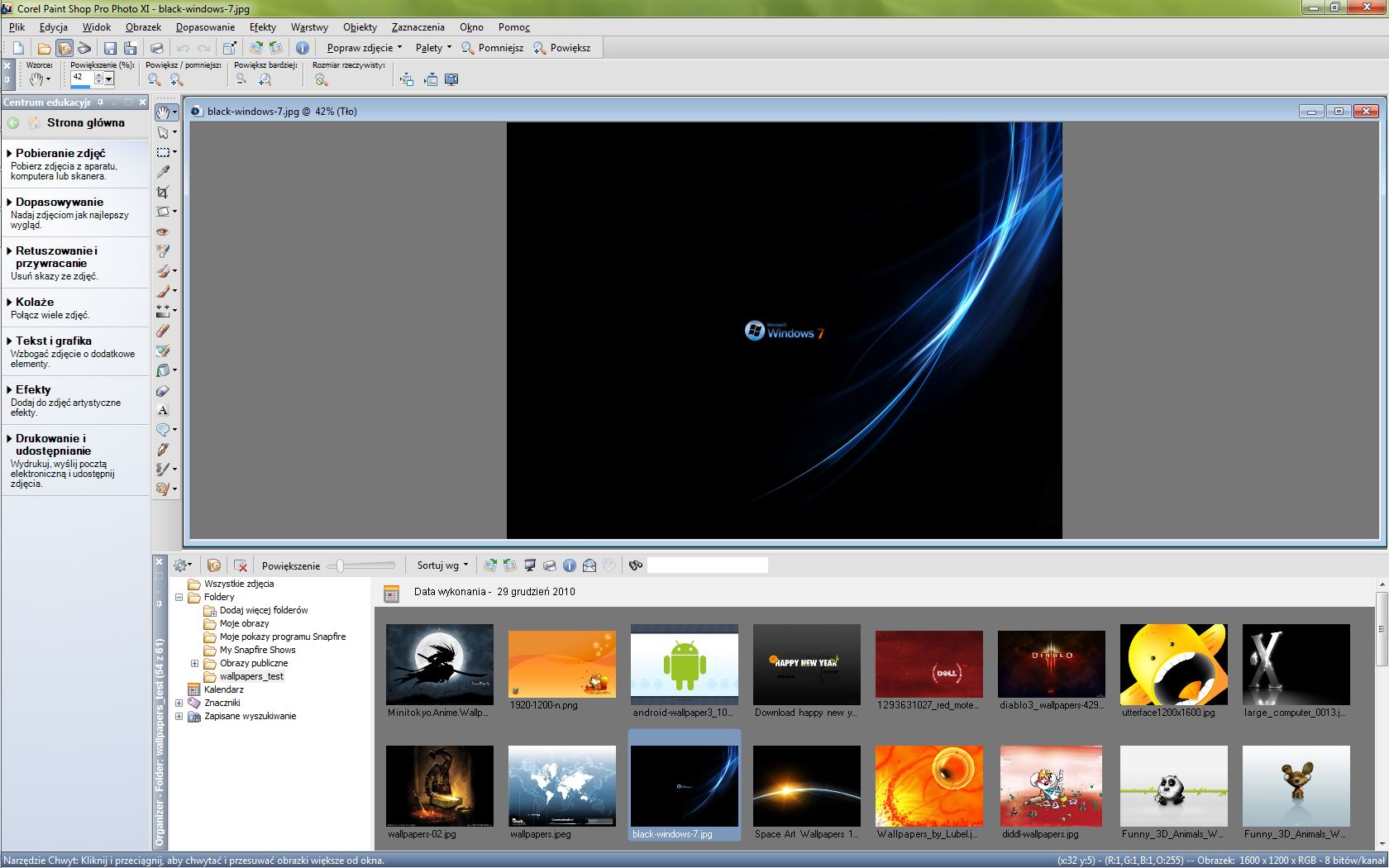Select the rectangular Selection tool
The image size is (1389, 868).
[164, 152]
